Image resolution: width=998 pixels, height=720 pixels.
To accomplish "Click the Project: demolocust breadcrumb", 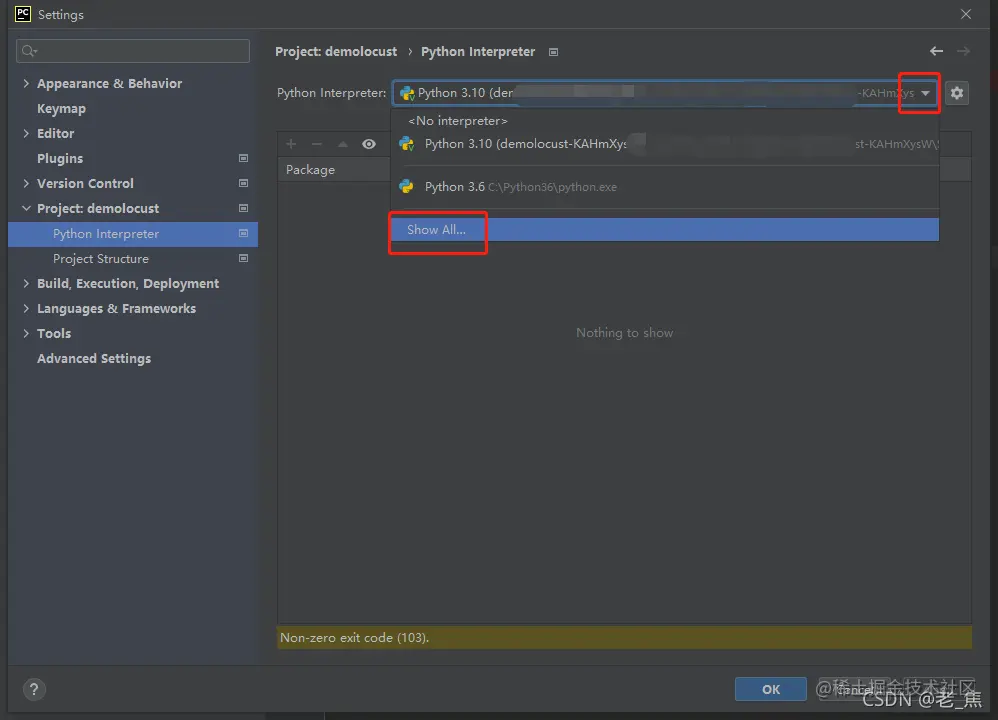I will tap(336, 52).
